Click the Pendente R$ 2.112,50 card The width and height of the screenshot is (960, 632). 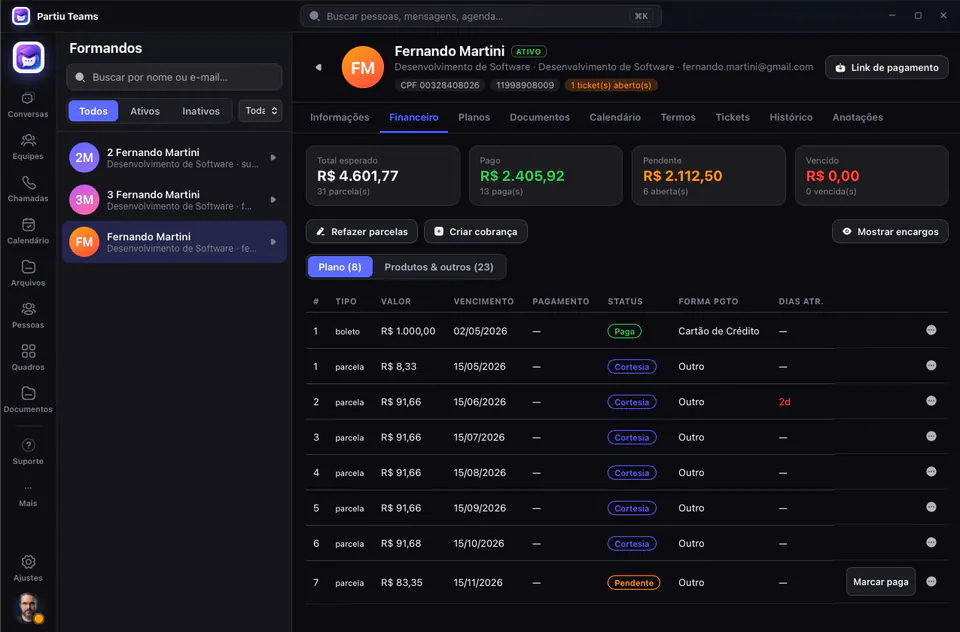tap(708, 176)
